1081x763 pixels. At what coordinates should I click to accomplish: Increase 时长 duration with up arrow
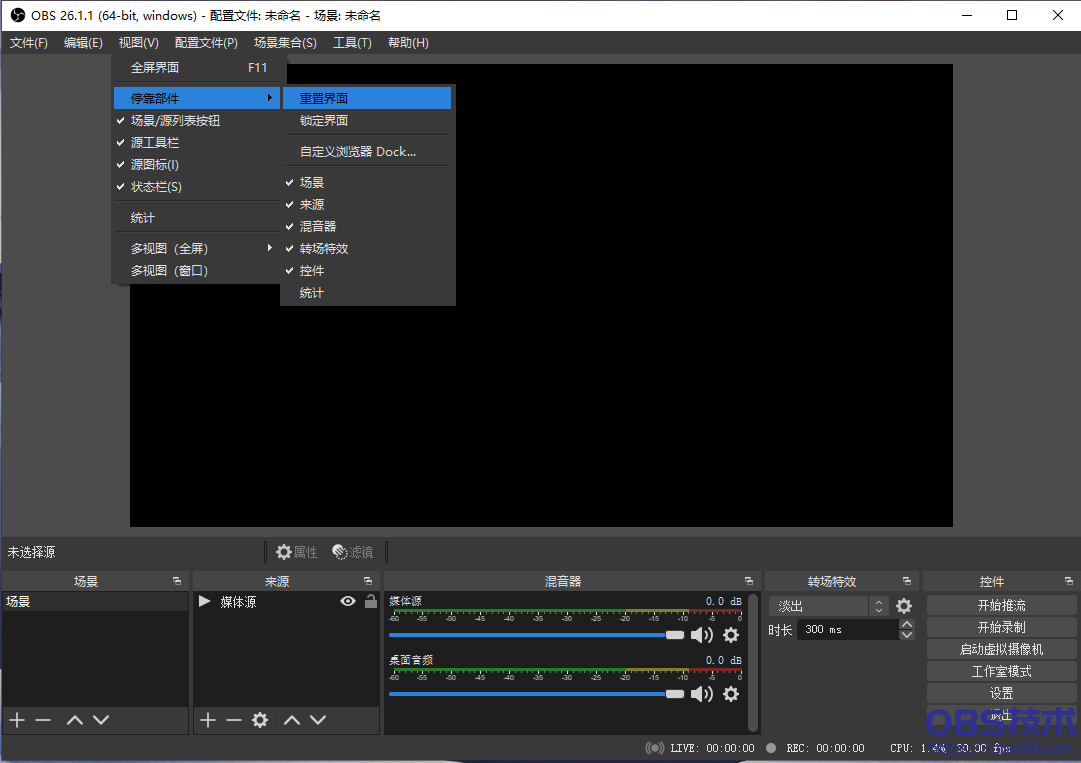[907, 624]
